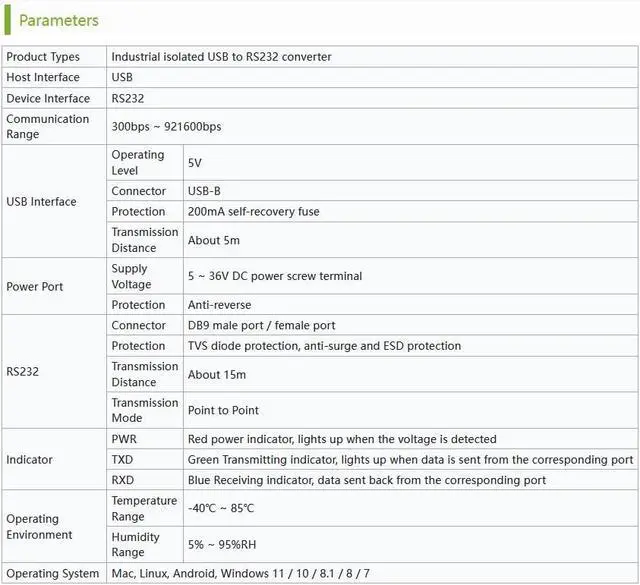Click the Industrial isolated USB to RS232 converter text
Screen dimensions: 640x585
221,57
